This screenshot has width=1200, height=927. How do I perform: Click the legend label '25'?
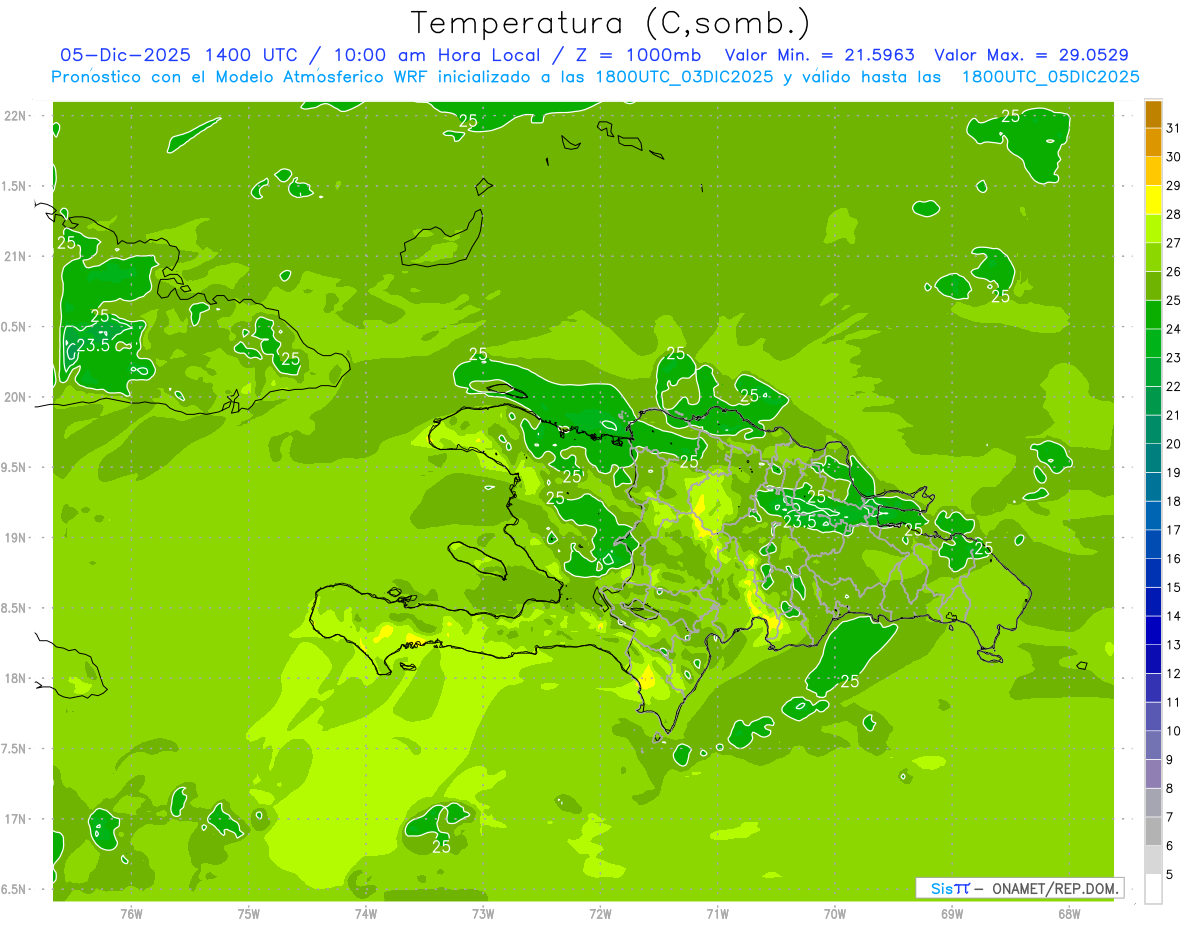coord(1173,300)
